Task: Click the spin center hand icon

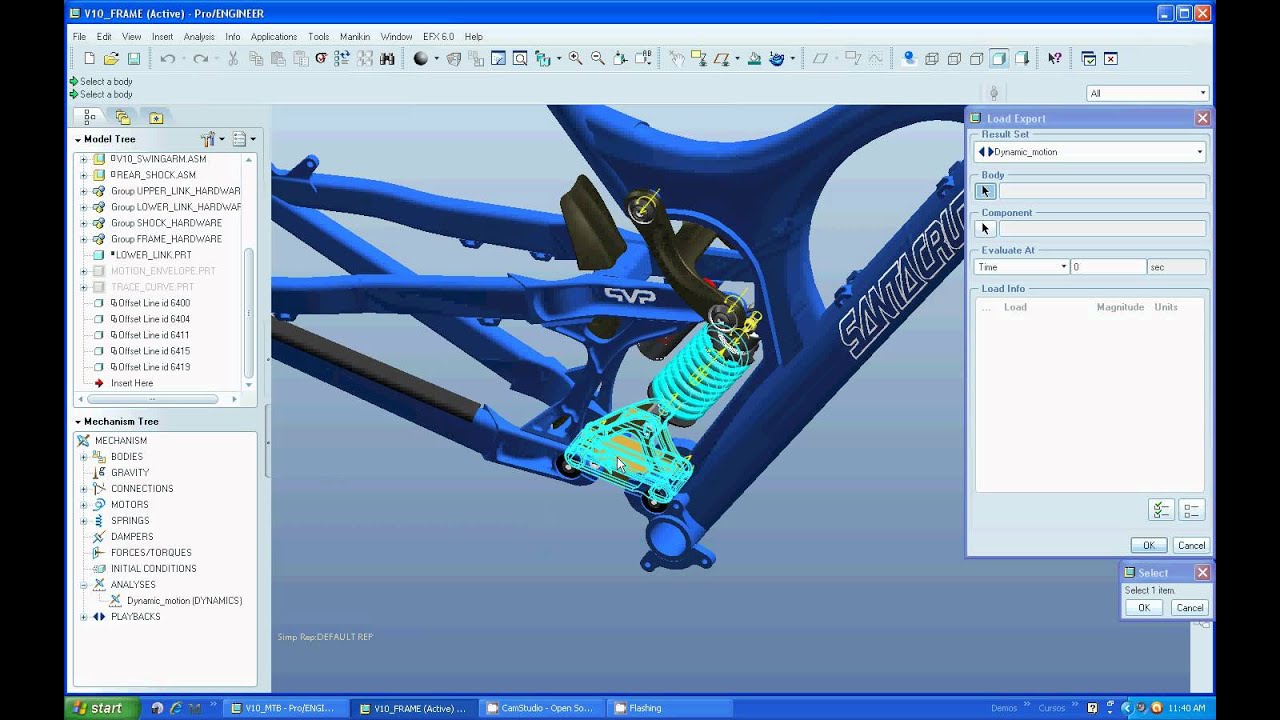Action: click(677, 59)
